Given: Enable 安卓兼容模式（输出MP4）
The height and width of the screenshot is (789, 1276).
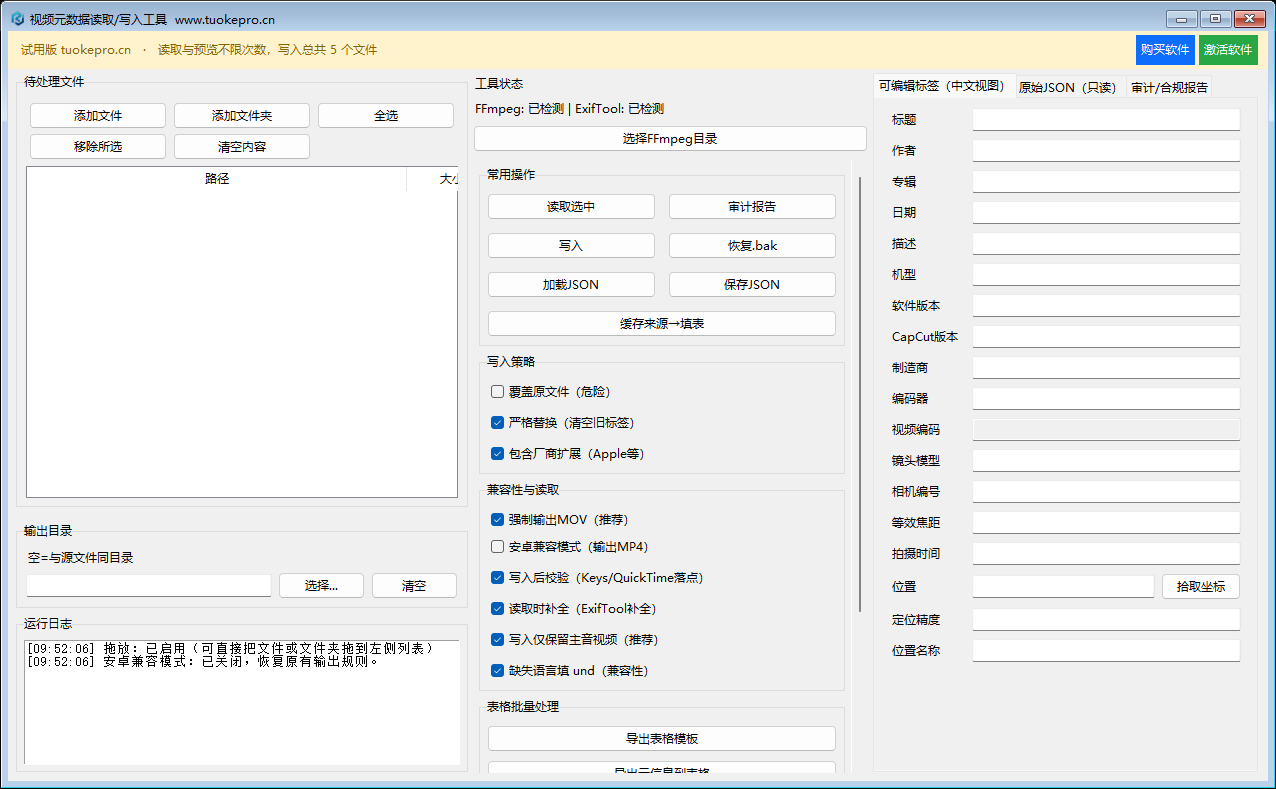Looking at the screenshot, I should pos(497,547).
